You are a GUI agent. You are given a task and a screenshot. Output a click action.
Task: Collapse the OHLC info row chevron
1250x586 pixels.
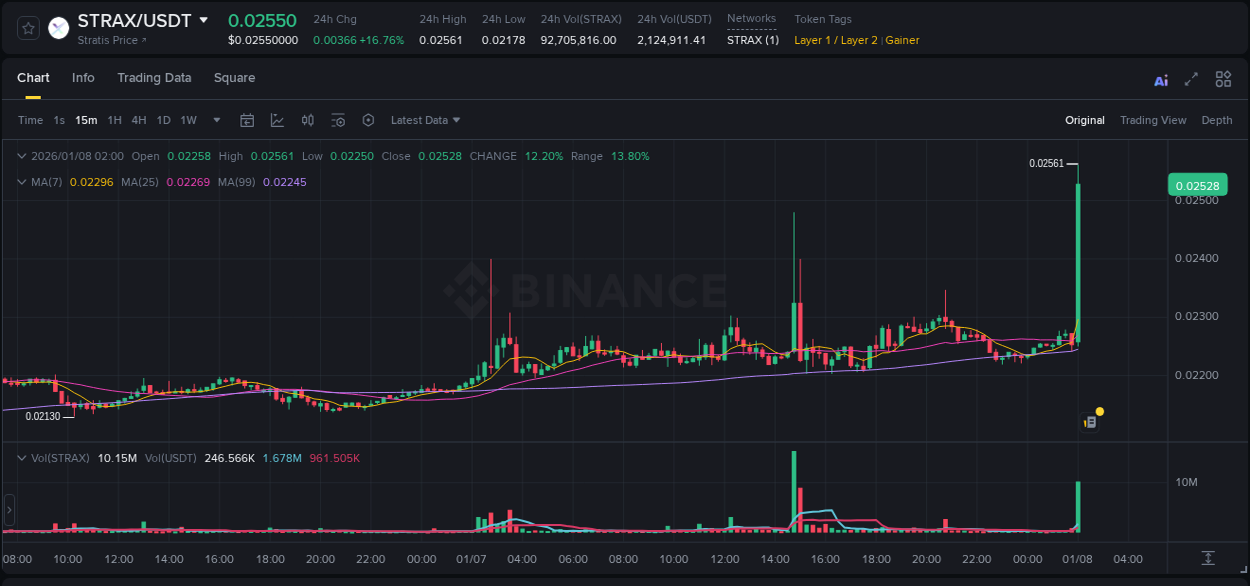tap(22, 156)
